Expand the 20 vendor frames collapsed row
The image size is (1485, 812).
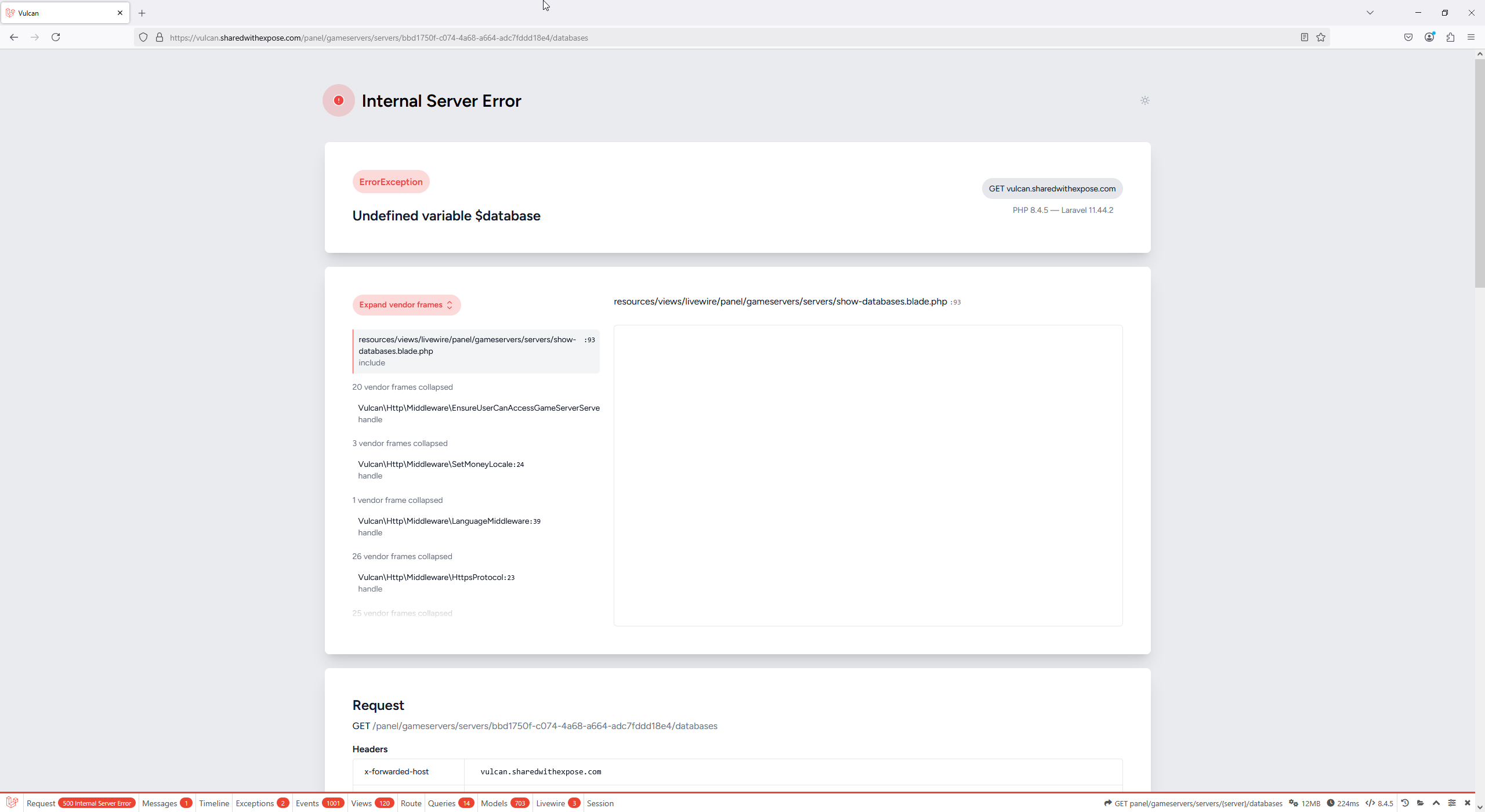(x=402, y=387)
